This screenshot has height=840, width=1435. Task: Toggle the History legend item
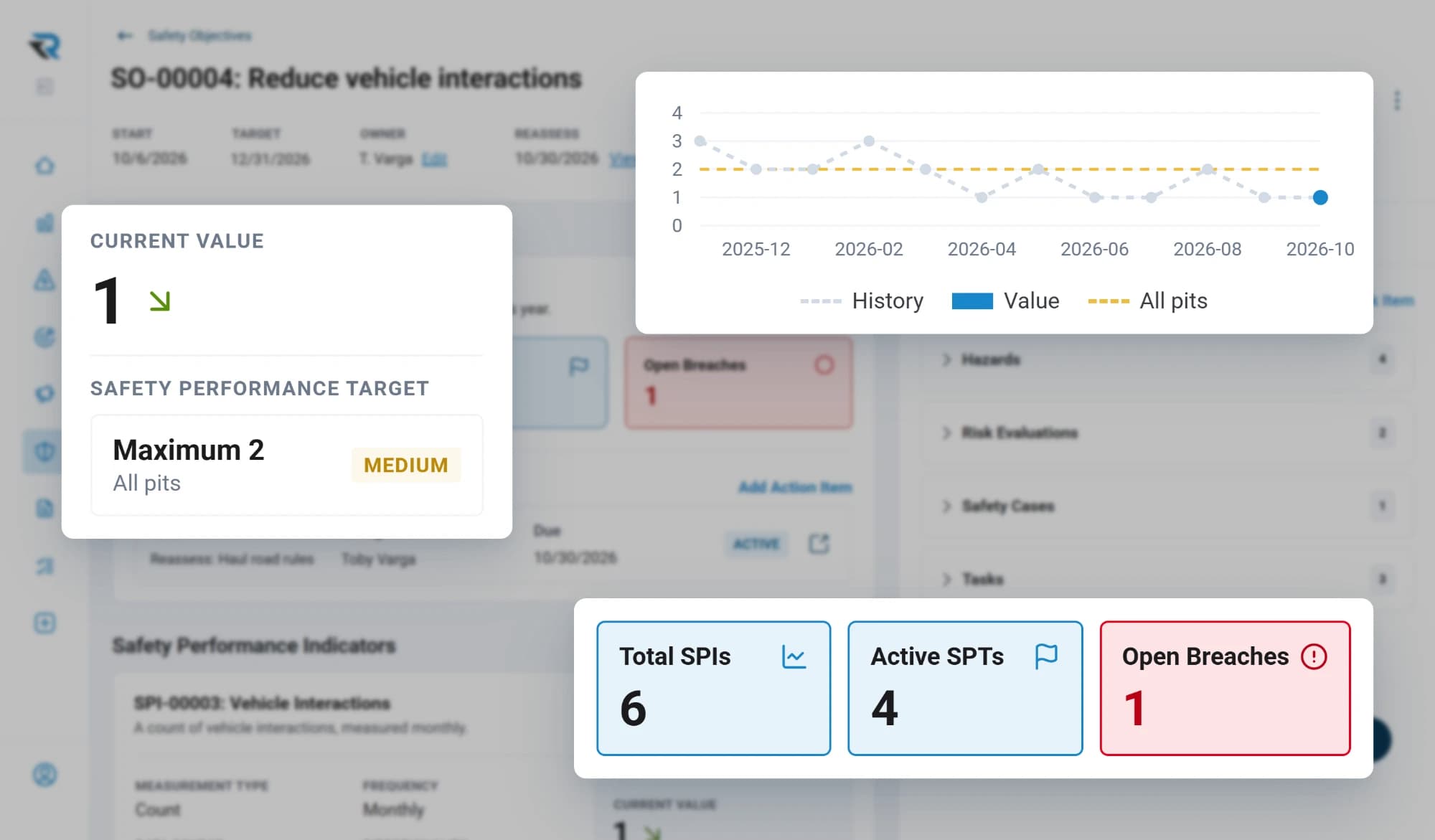pos(862,301)
